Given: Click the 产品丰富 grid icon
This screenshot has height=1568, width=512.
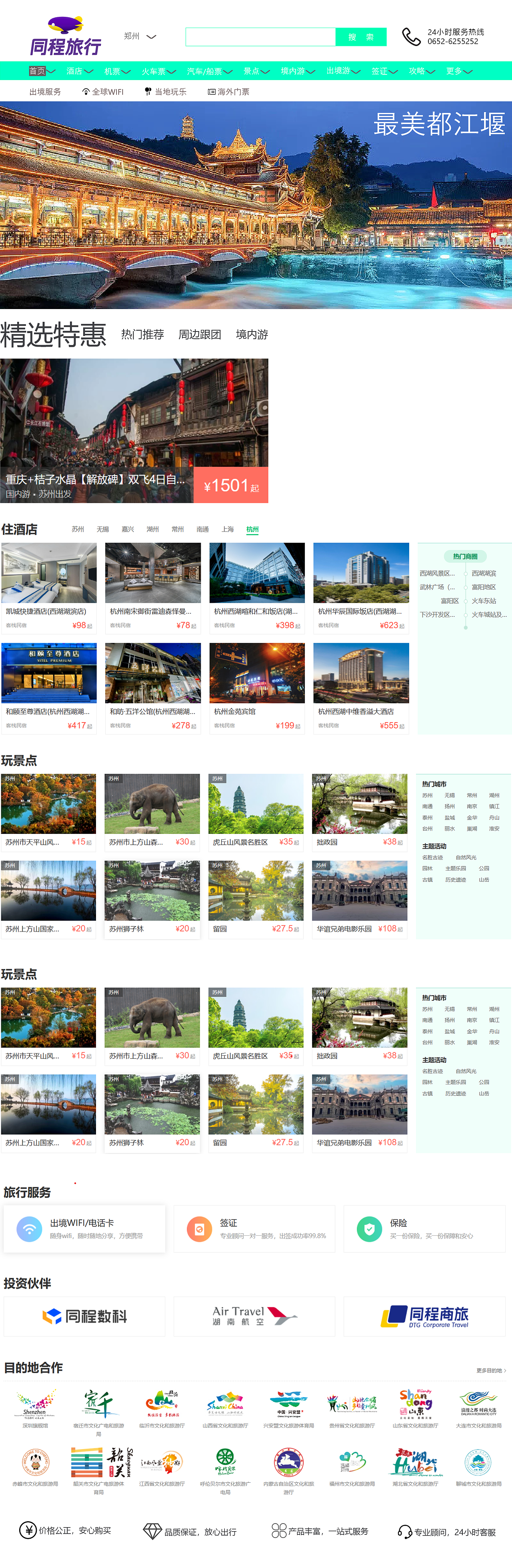Looking at the screenshot, I should (279, 1530).
